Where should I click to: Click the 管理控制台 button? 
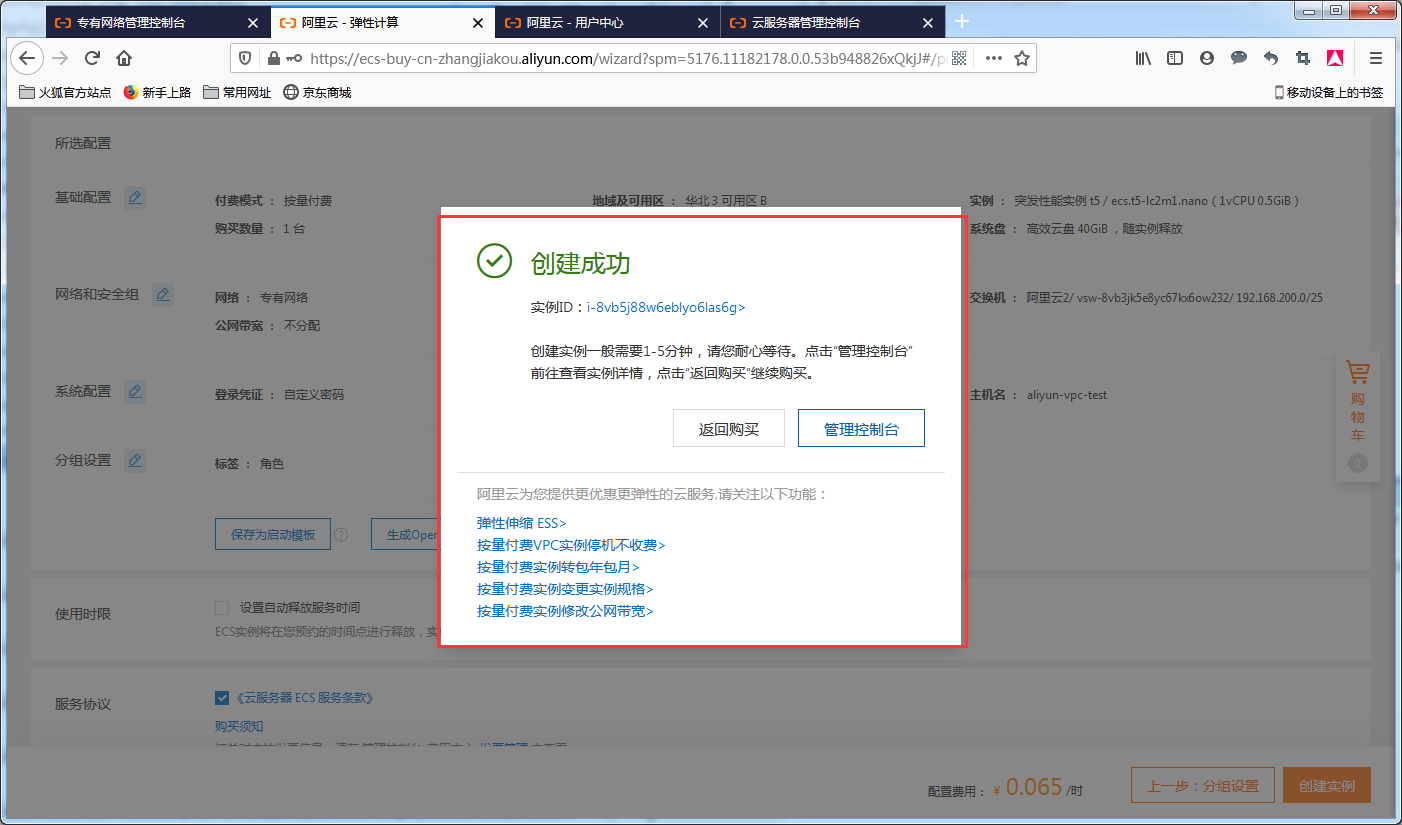click(861, 428)
